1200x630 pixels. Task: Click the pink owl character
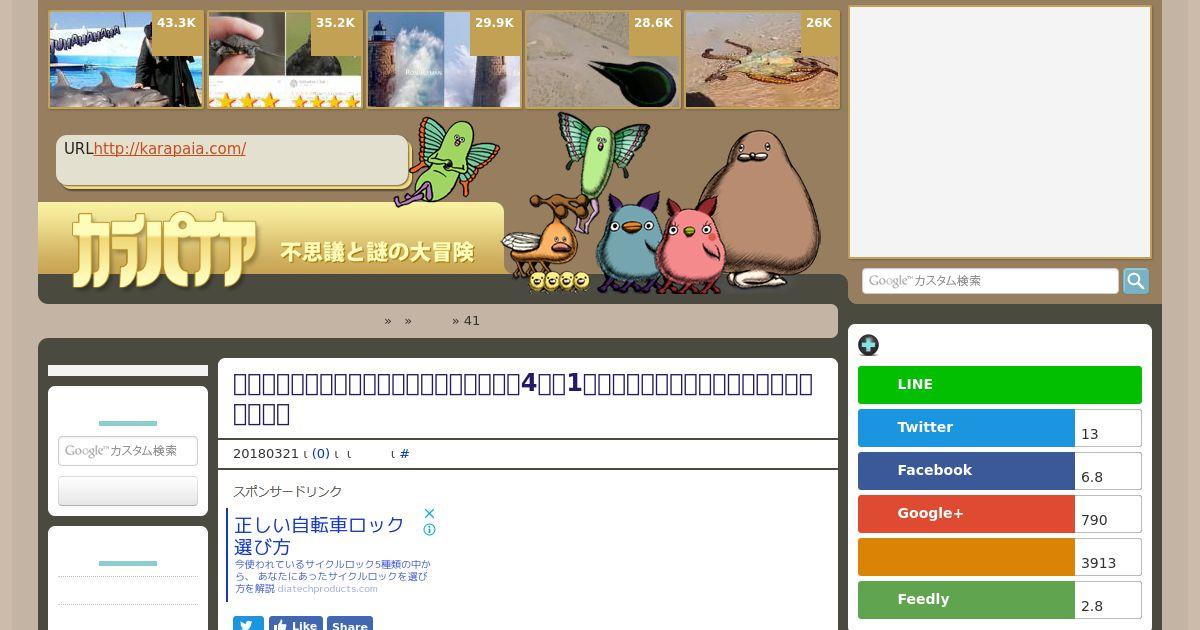[x=691, y=245]
